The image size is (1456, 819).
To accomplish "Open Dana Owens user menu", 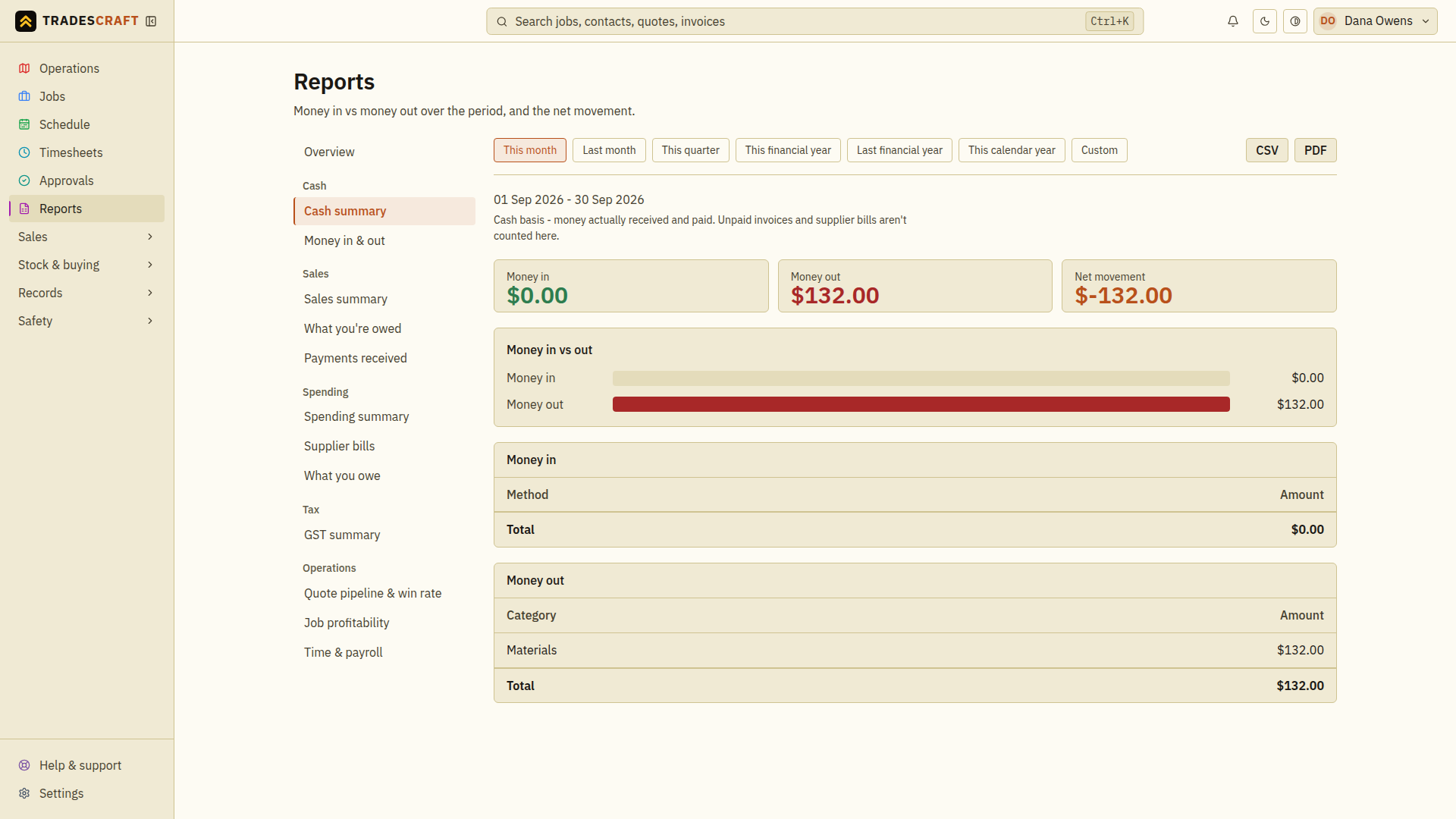I will click(1375, 21).
